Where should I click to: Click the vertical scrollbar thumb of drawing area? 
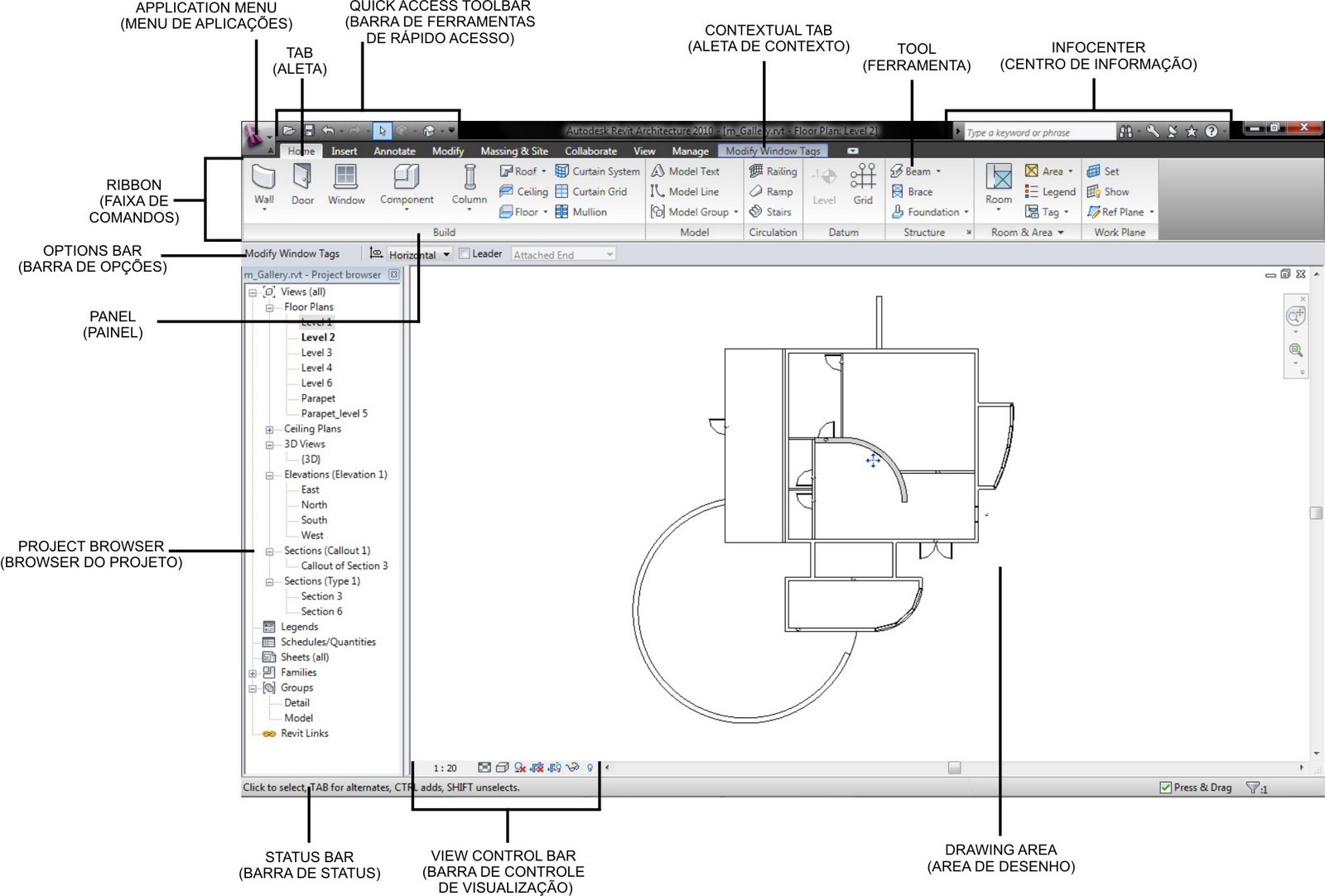click(x=1316, y=513)
